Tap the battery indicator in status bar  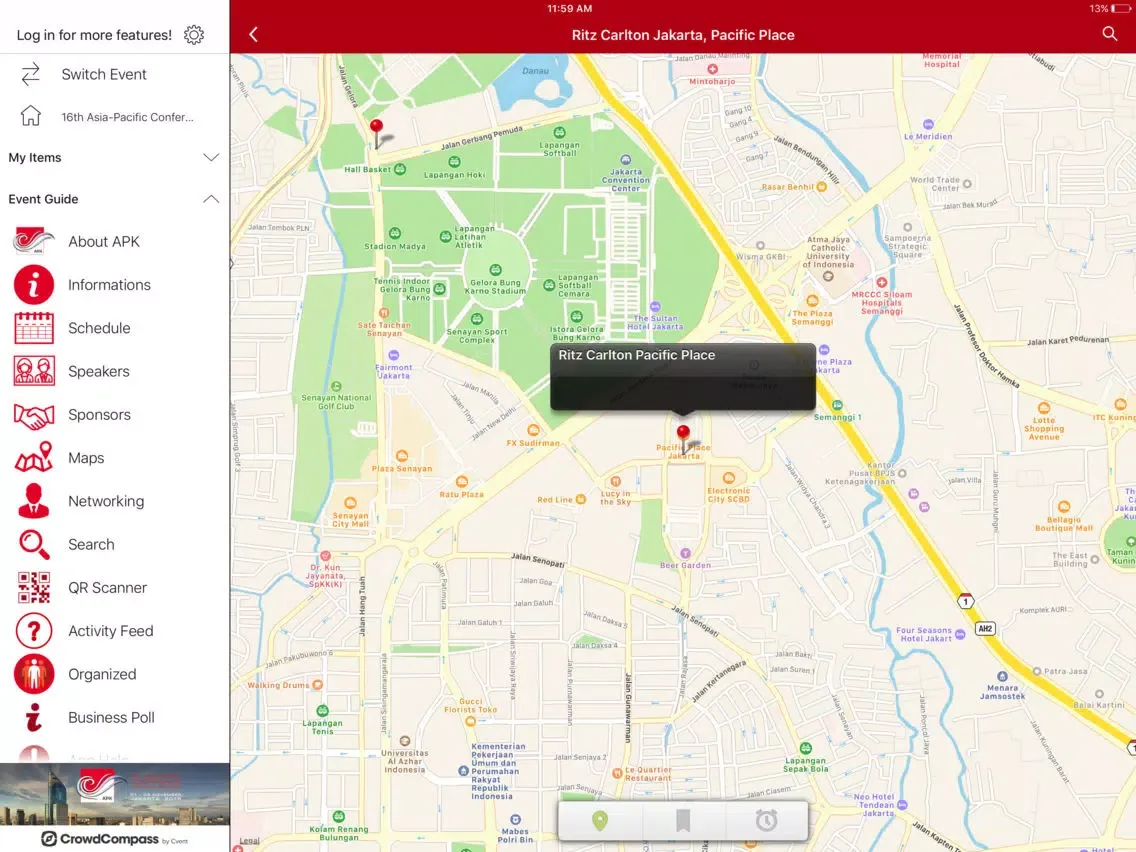click(x=1121, y=9)
